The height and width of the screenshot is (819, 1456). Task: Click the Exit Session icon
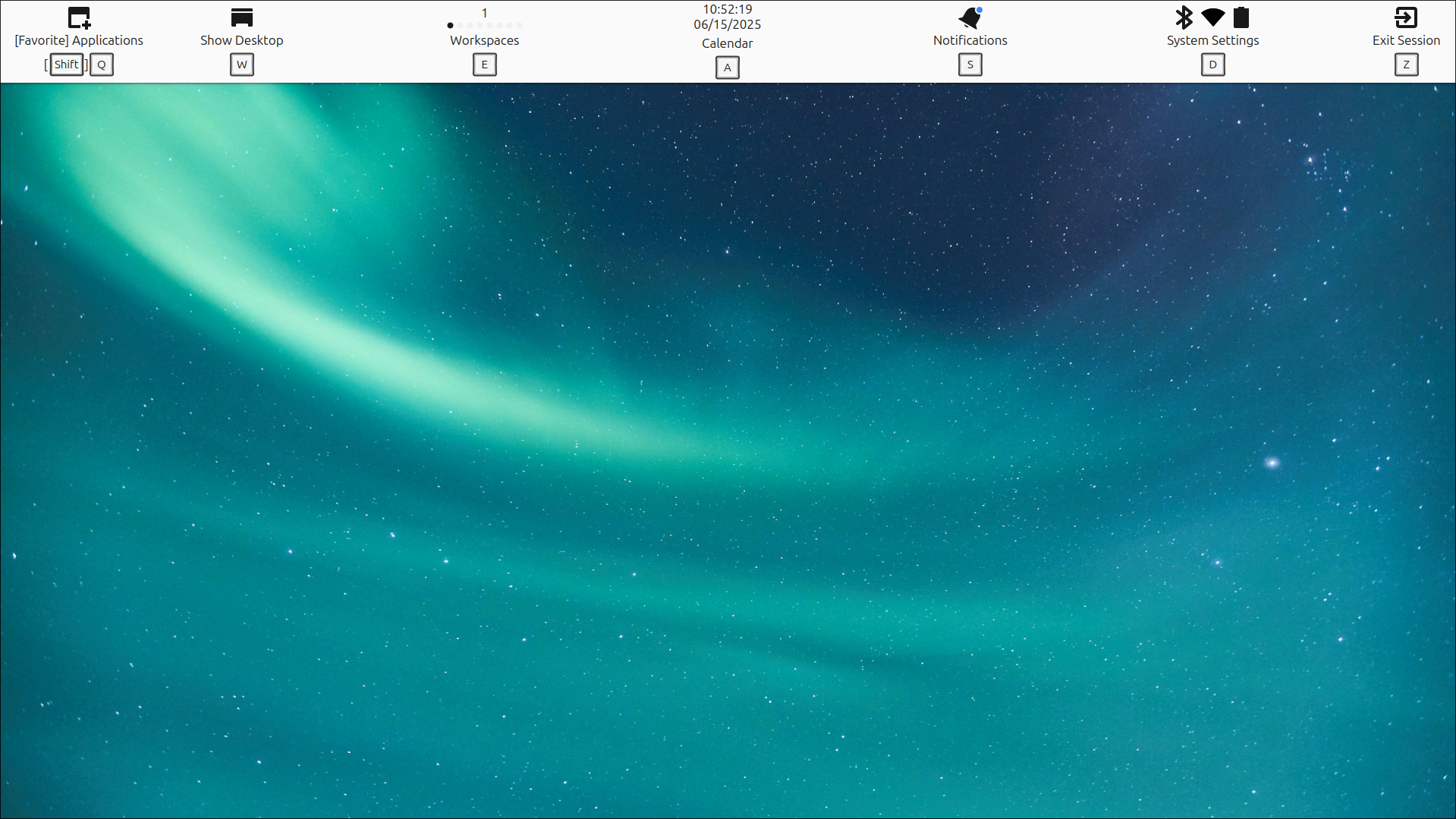pos(1406,17)
